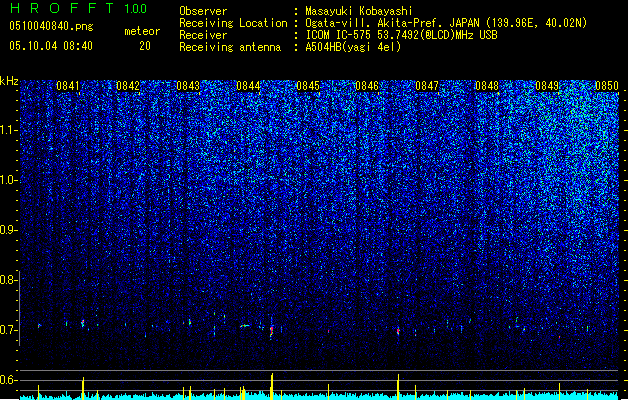Screen dimensions: 629x400
Task: Click the meteor label
Action: tap(142, 31)
